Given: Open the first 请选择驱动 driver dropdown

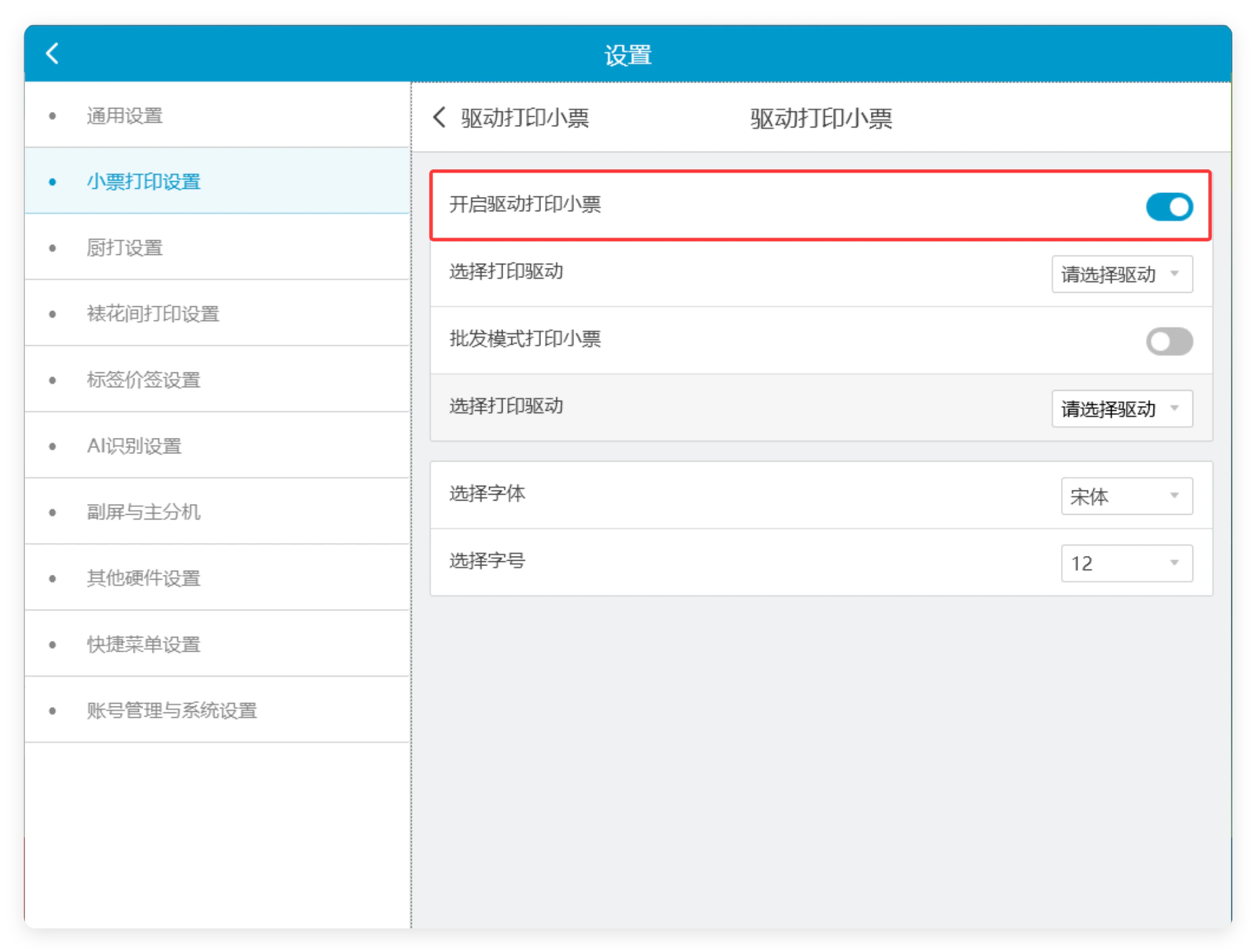Looking at the screenshot, I should tap(1122, 274).
